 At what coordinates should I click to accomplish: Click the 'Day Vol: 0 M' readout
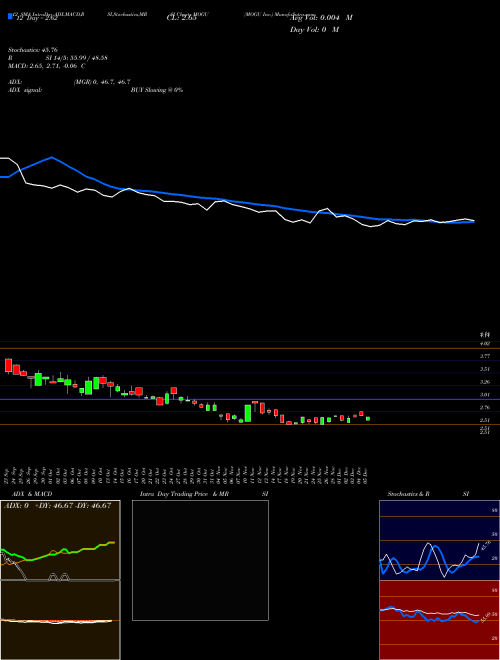[314, 29]
